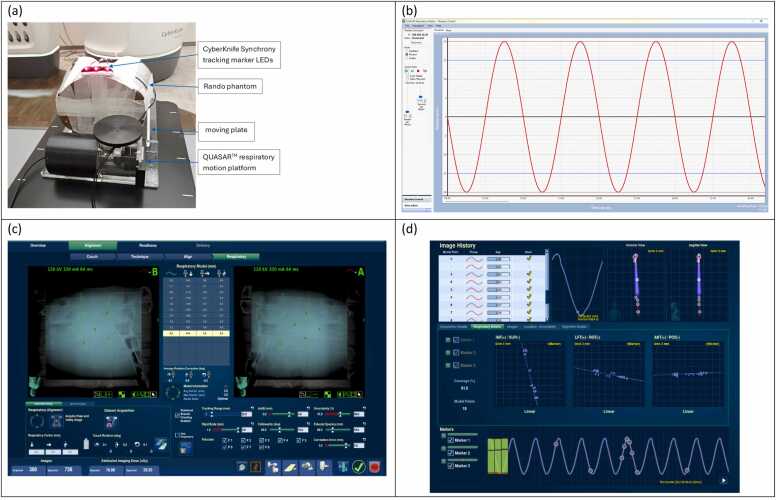Click the red stop icon in panel (c)

pyautogui.click(x=375, y=466)
